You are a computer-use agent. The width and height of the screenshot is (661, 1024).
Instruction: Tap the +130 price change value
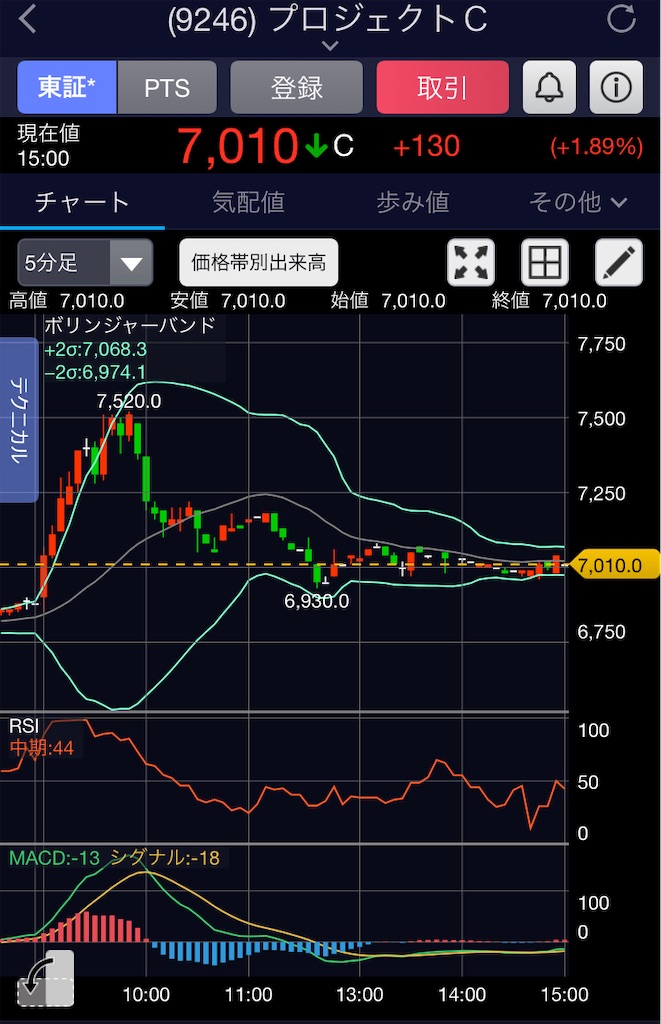[427, 146]
